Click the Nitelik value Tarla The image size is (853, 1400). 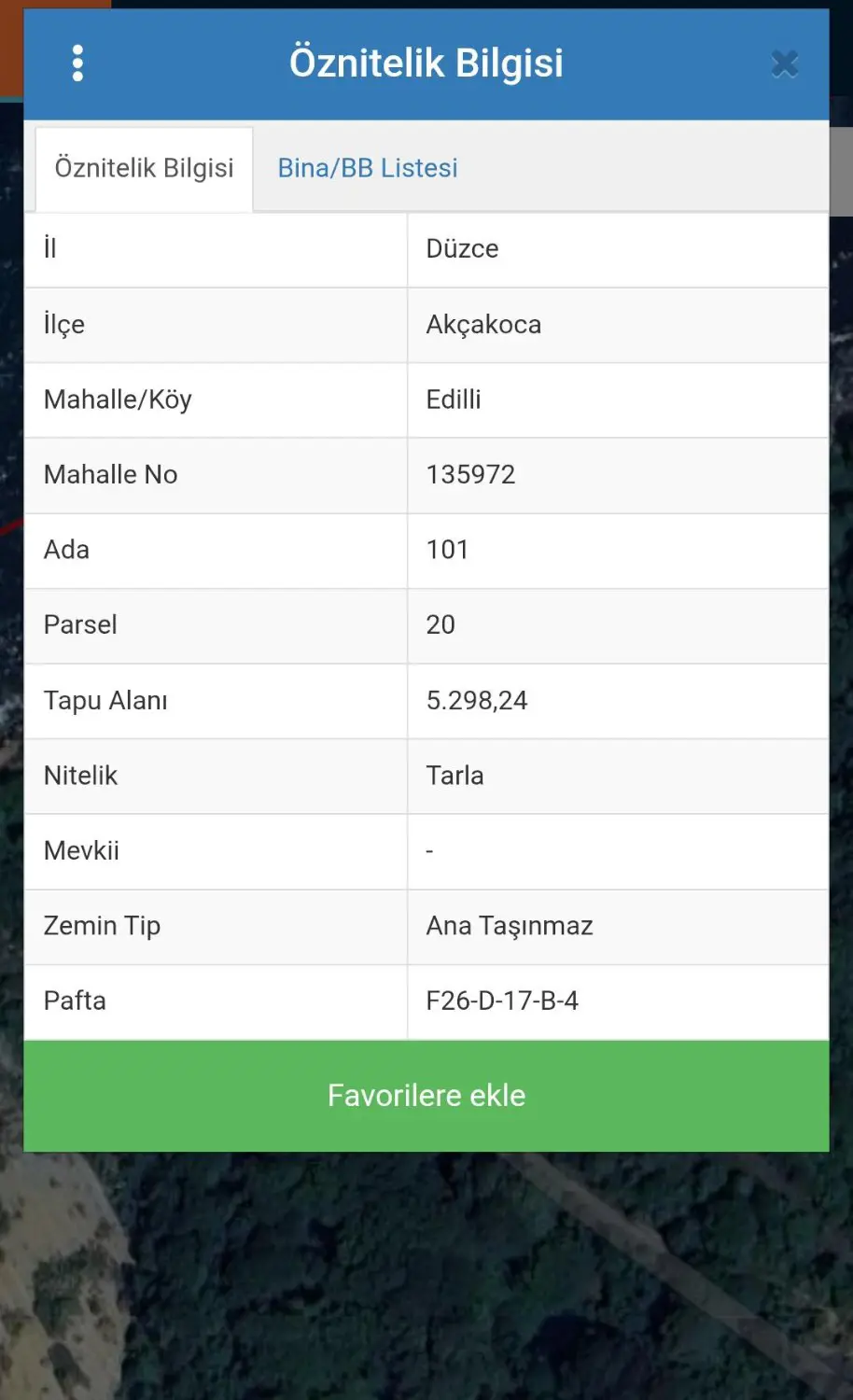pos(454,776)
